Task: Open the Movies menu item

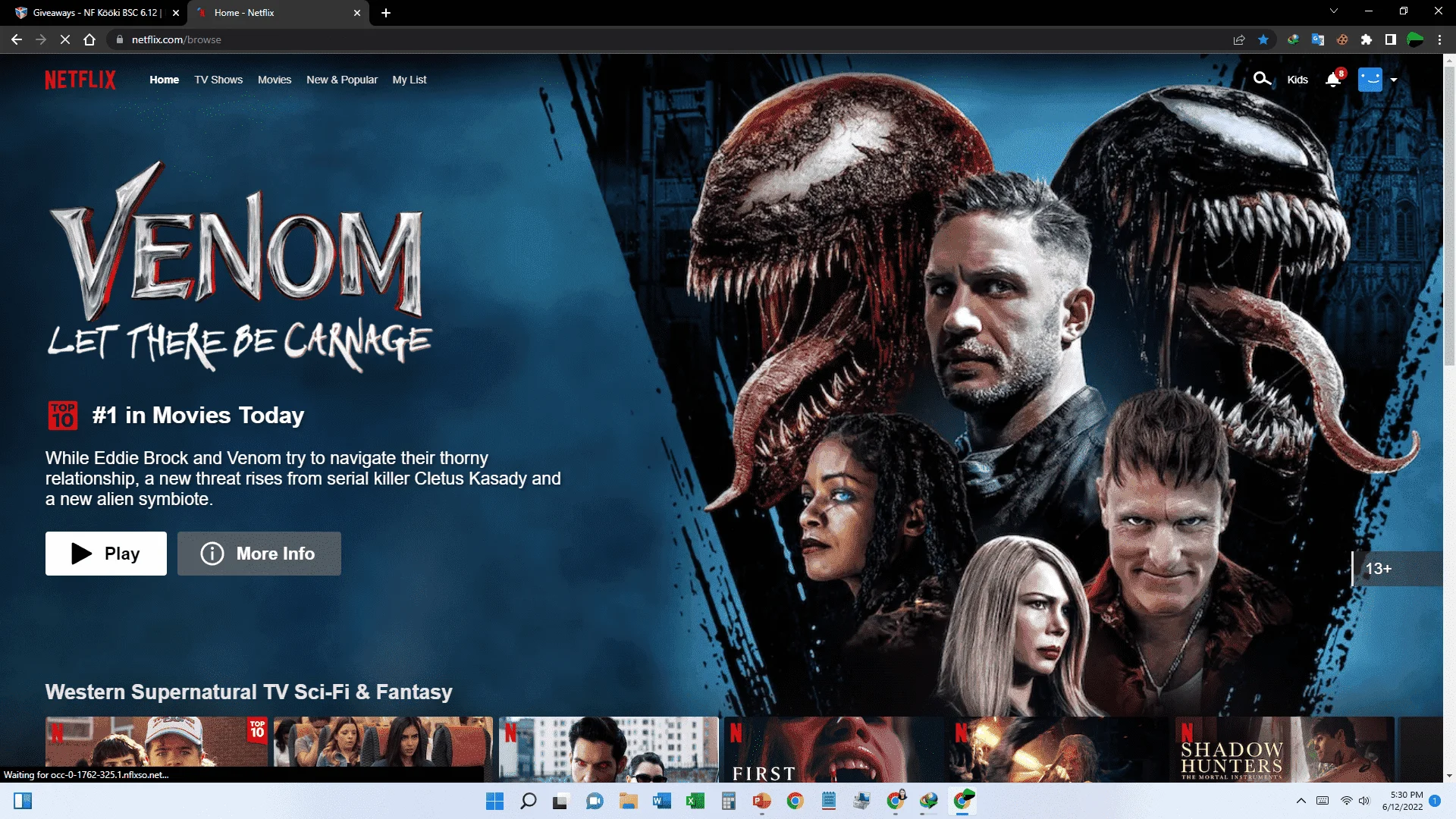Action: 275,80
